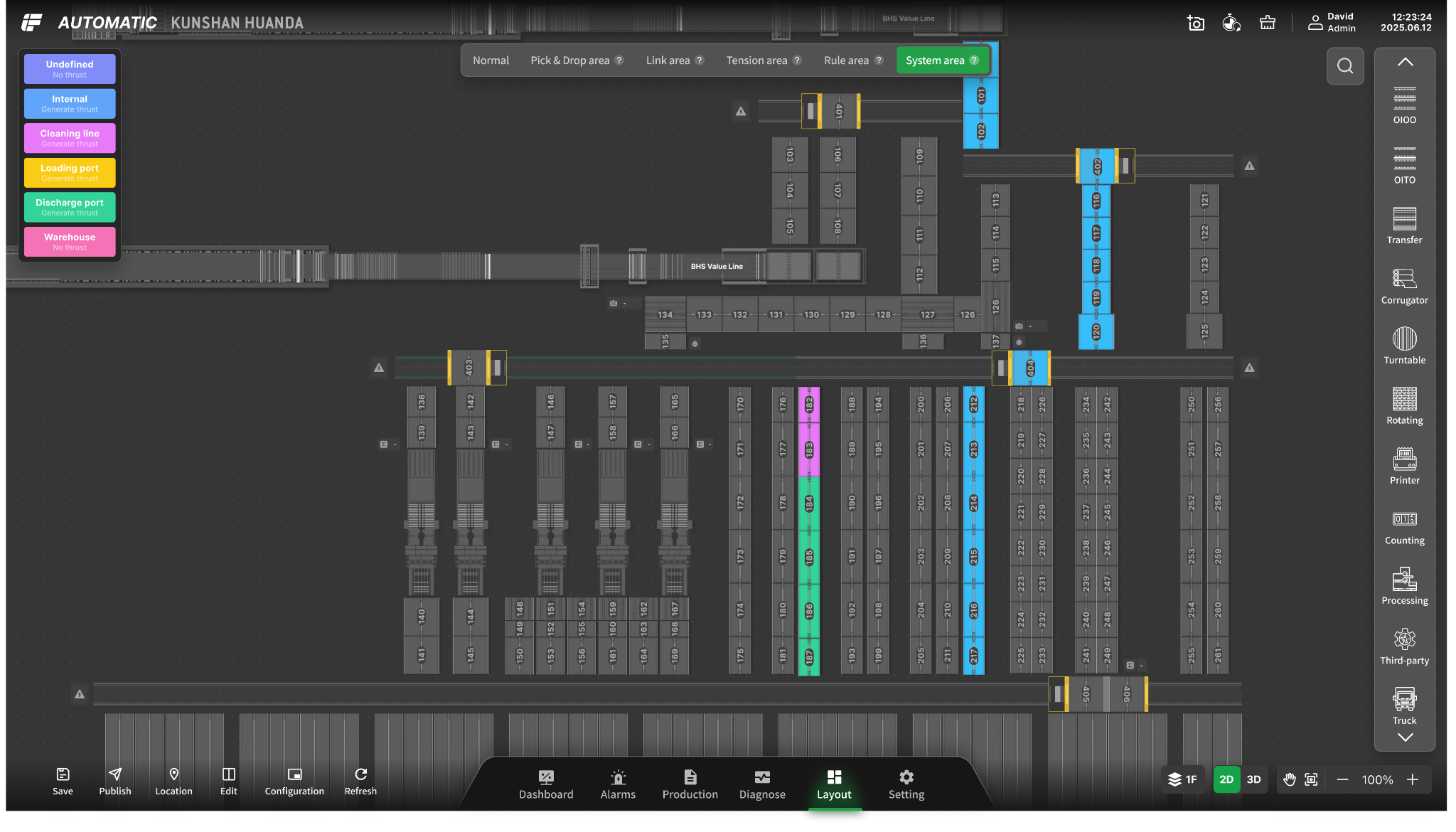This screenshot has width=1456, height=832.
Task: Open the 1F floor layer selector
Action: click(1183, 780)
